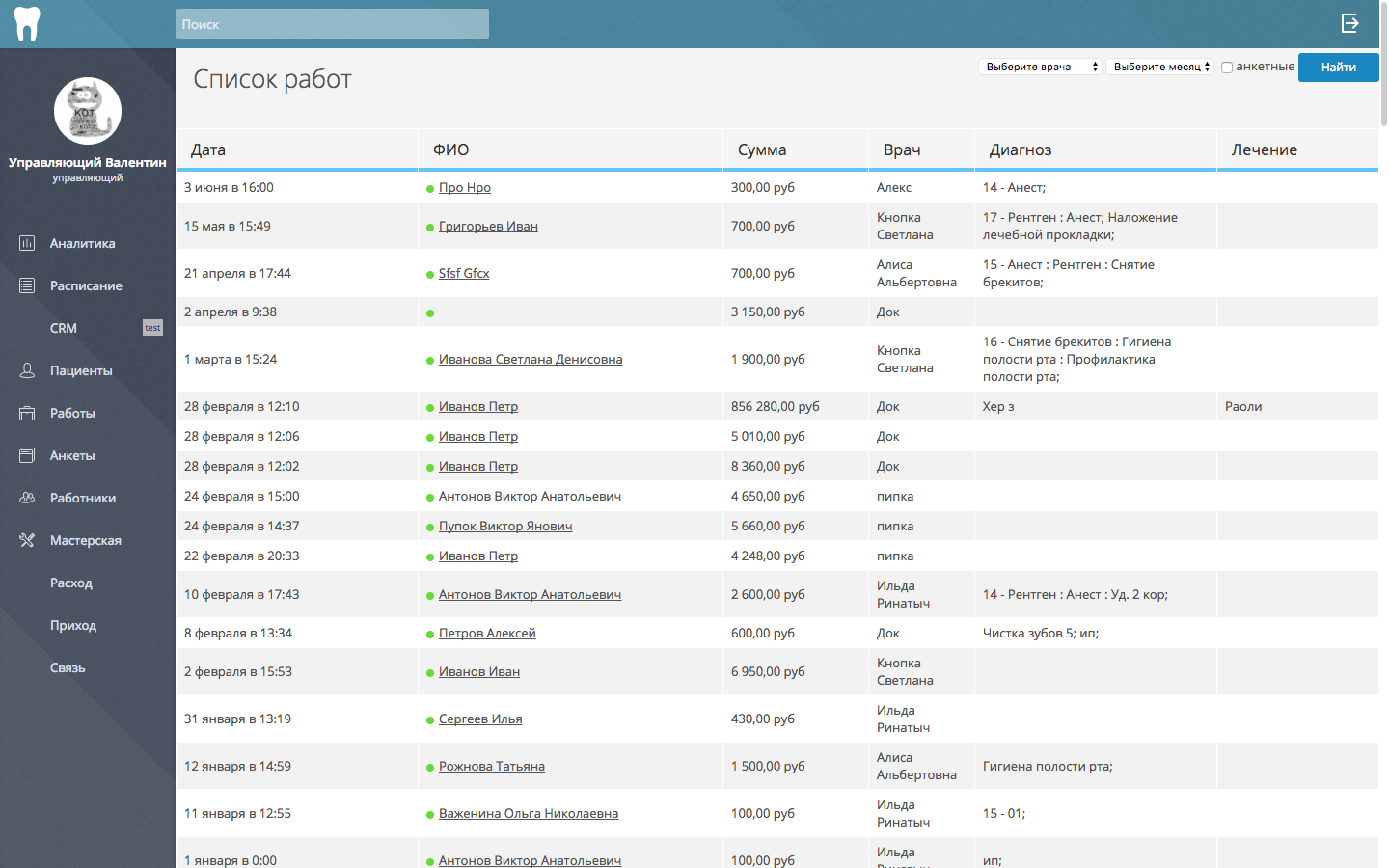1389x868 pixels.
Task: Go to Расход in sidebar
Action: [x=71, y=583]
